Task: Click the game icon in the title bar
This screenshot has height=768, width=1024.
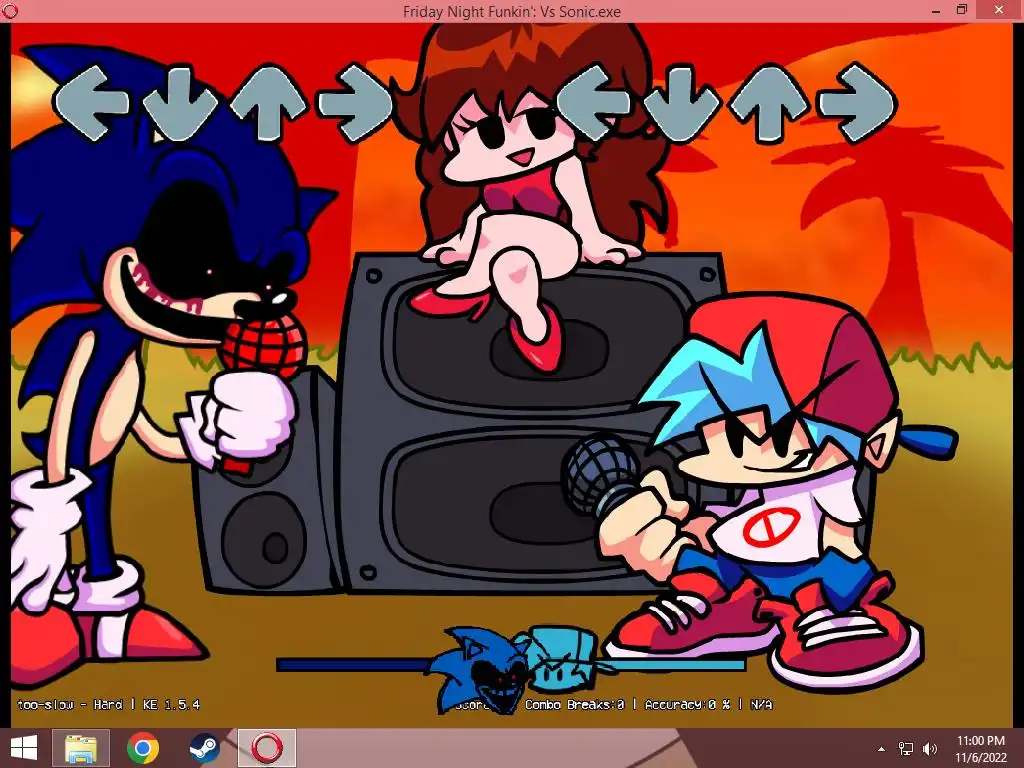Action: [x=9, y=11]
